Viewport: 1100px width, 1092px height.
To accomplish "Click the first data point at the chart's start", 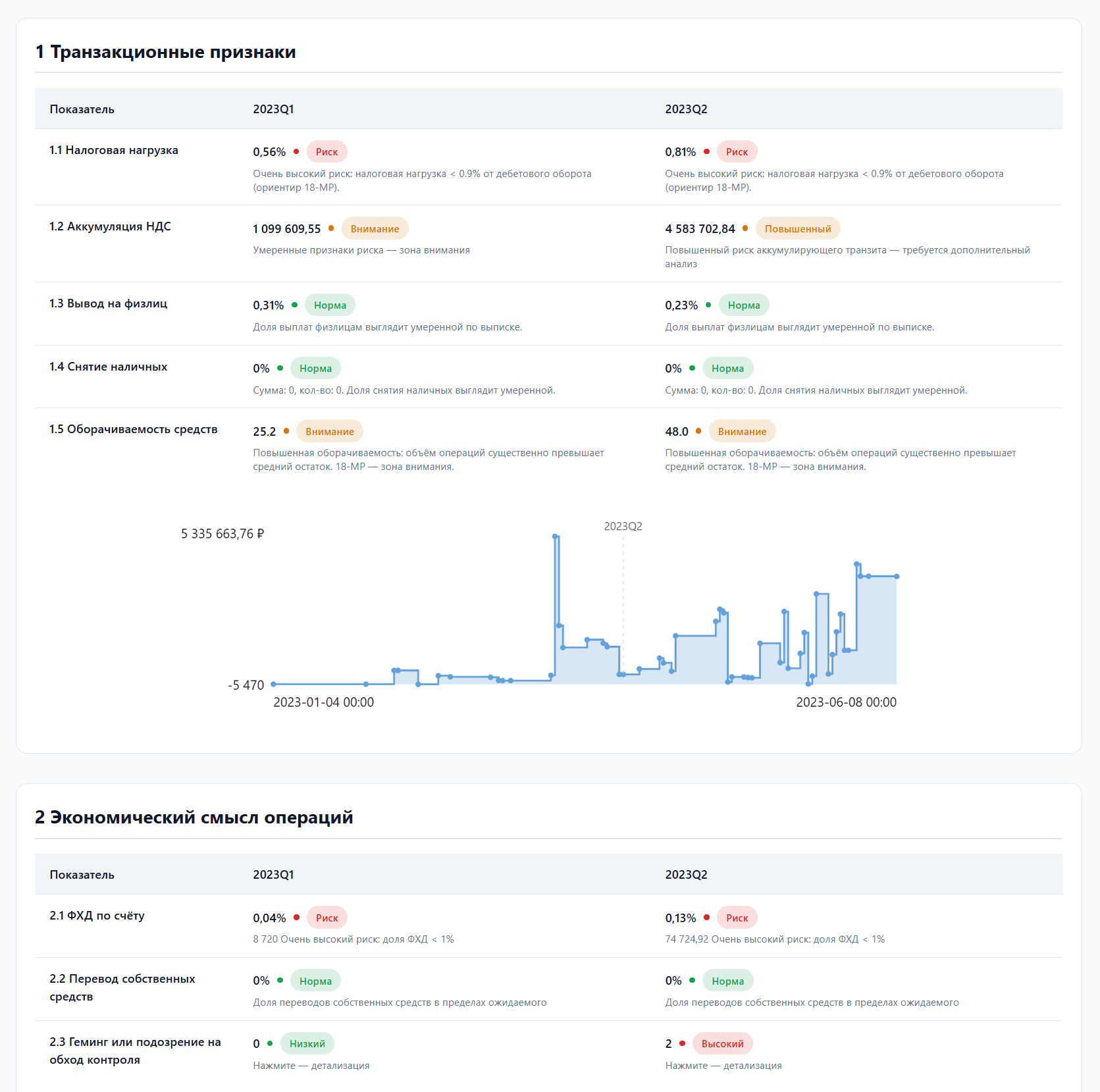I will pyautogui.click(x=274, y=684).
